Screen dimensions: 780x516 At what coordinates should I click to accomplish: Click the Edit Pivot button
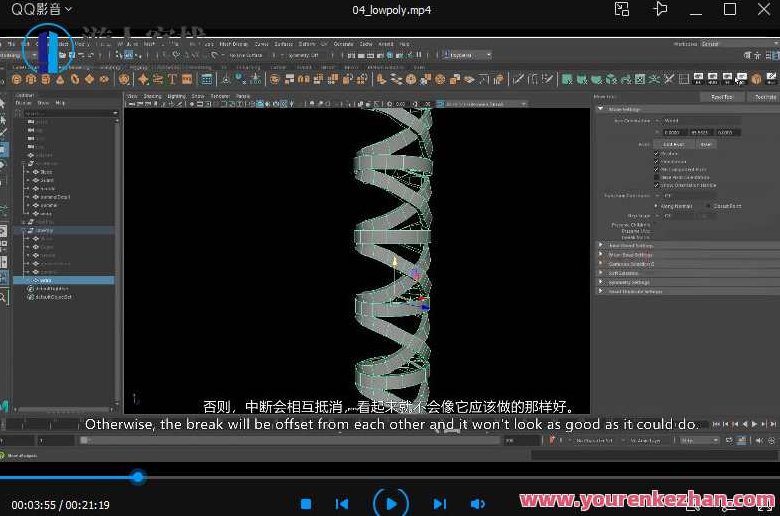674,144
